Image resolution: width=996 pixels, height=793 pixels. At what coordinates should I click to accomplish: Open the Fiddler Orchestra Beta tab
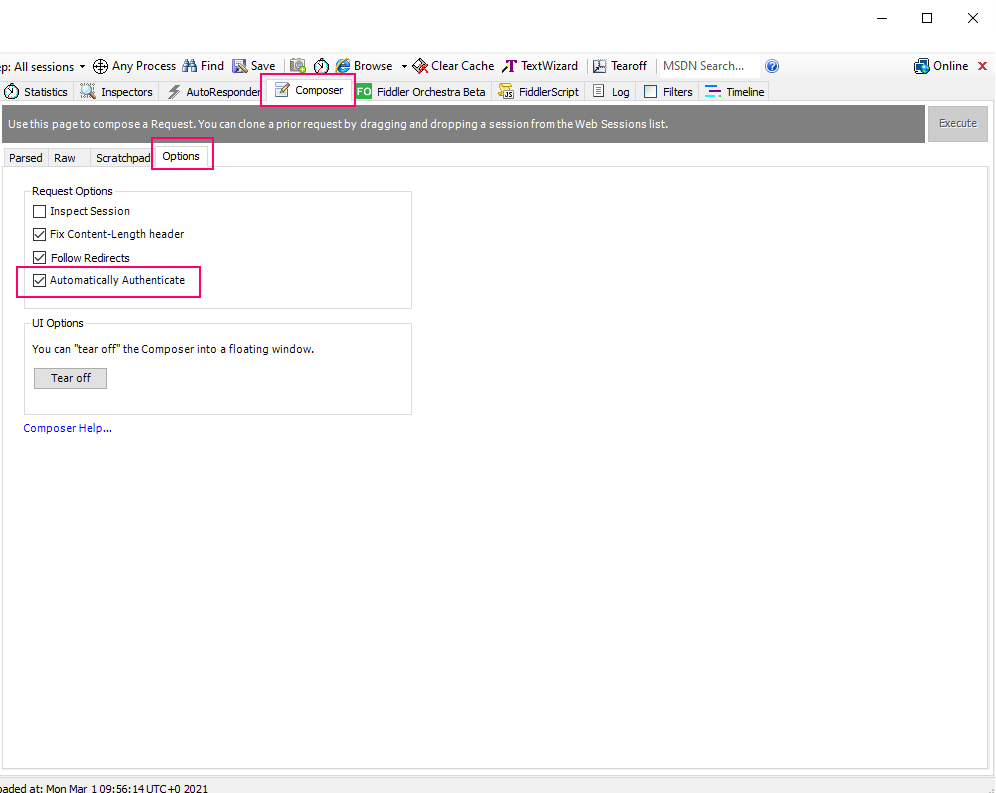pyautogui.click(x=421, y=92)
